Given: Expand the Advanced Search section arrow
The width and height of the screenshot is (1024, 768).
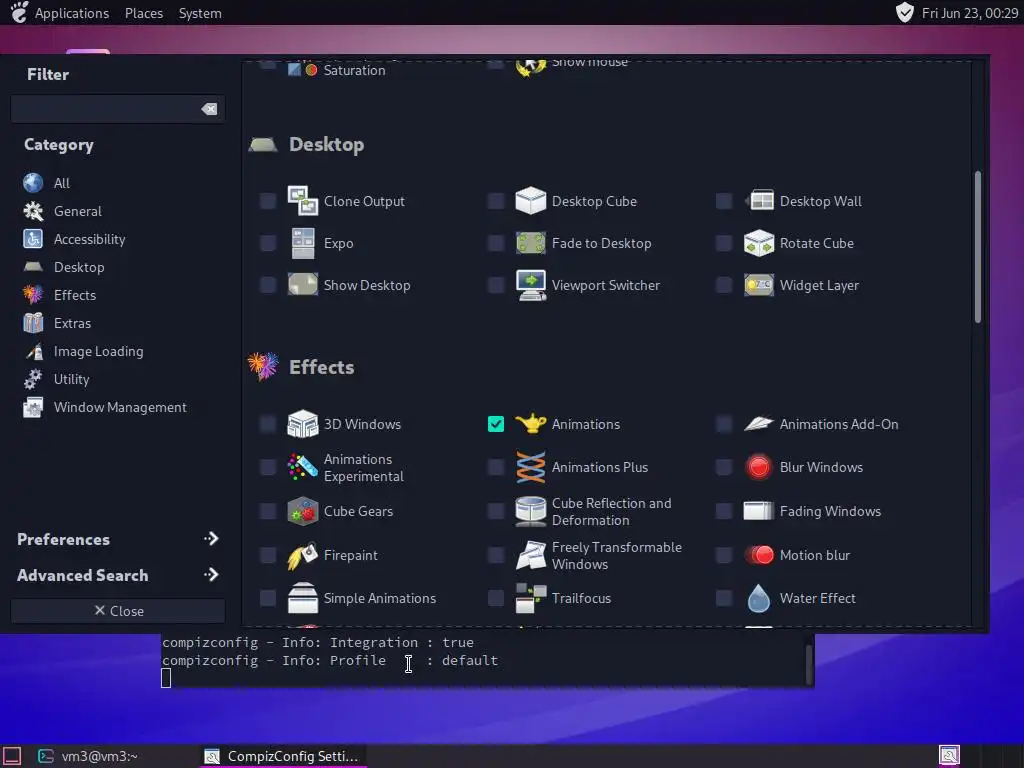Looking at the screenshot, I should tap(210, 575).
